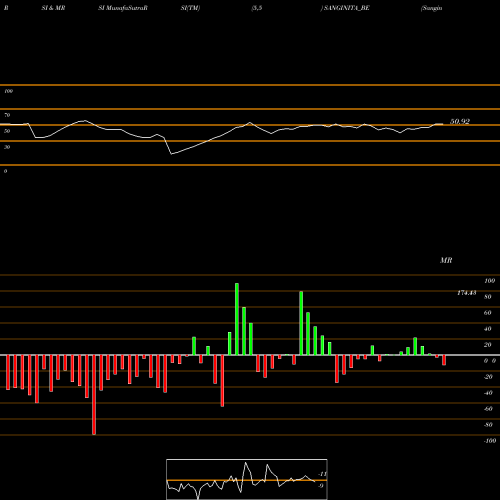Click the tallest green MR histogram bar
Screen dimensions: 500x500
(x=237, y=319)
